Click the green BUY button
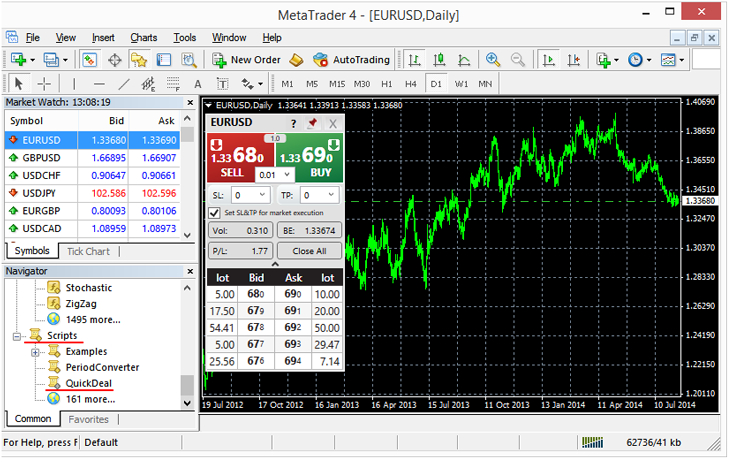Image resolution: width=733 pixels, height=464 pixels. pos(310,158)
